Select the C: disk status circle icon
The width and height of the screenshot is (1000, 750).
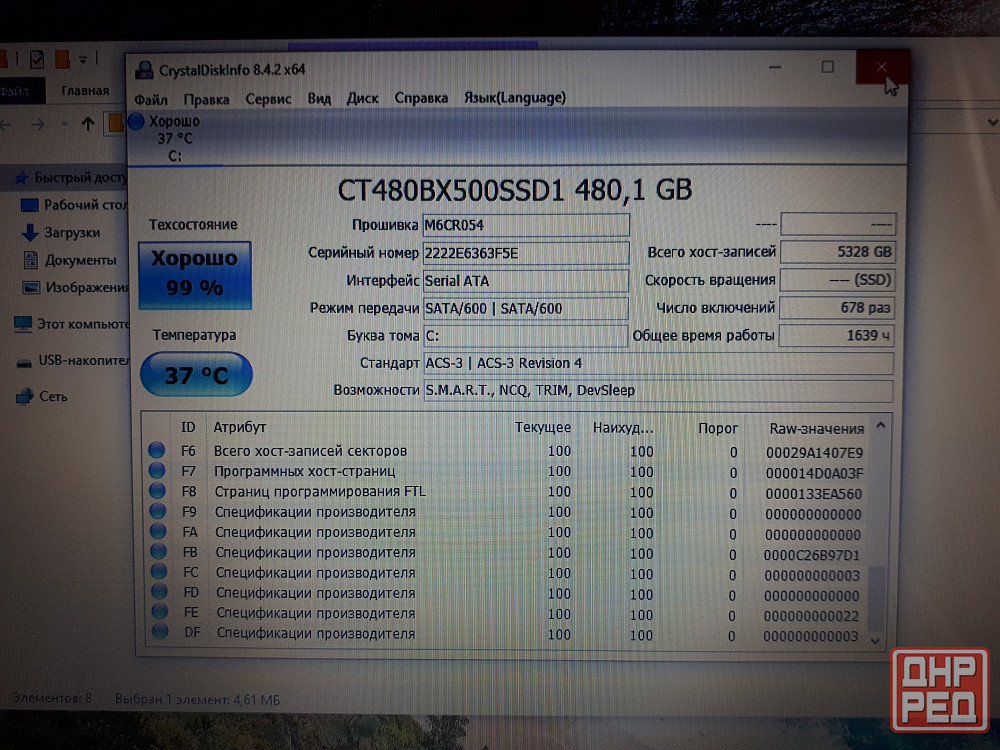click(x=137, y=122)
